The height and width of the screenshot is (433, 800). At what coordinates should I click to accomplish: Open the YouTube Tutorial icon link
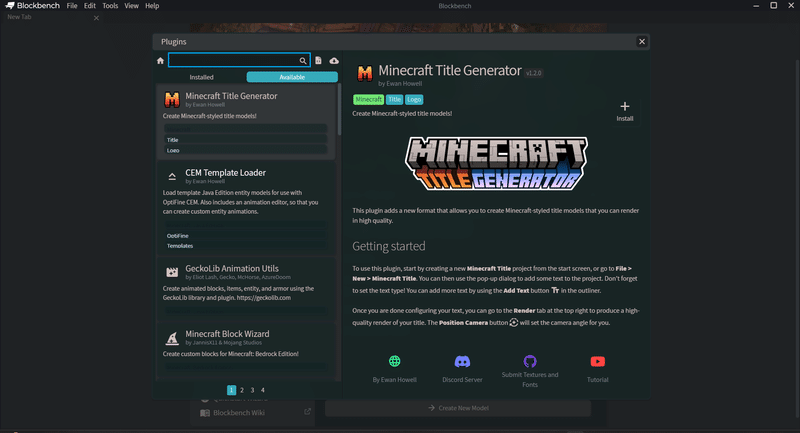coord(597,362)
